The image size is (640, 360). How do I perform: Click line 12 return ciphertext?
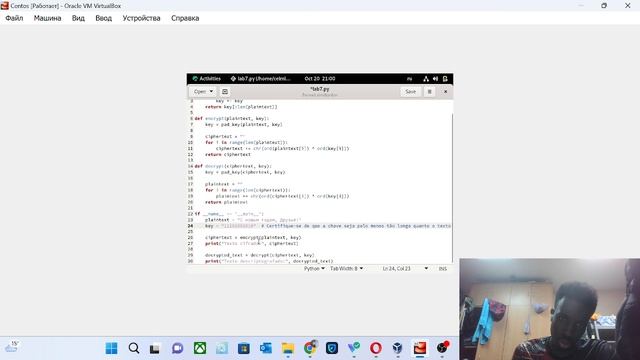(228, 154)
